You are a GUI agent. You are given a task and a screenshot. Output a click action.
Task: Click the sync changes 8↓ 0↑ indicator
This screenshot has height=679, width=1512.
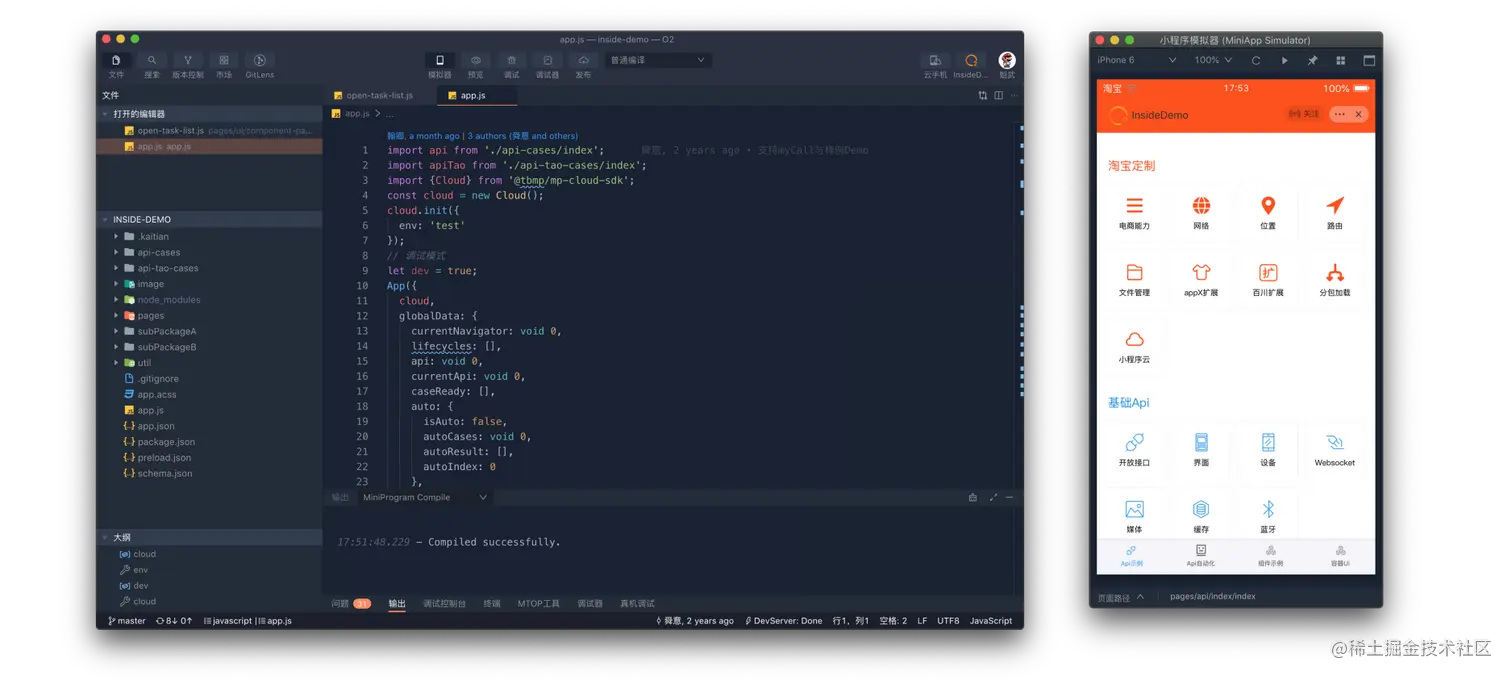174,621
